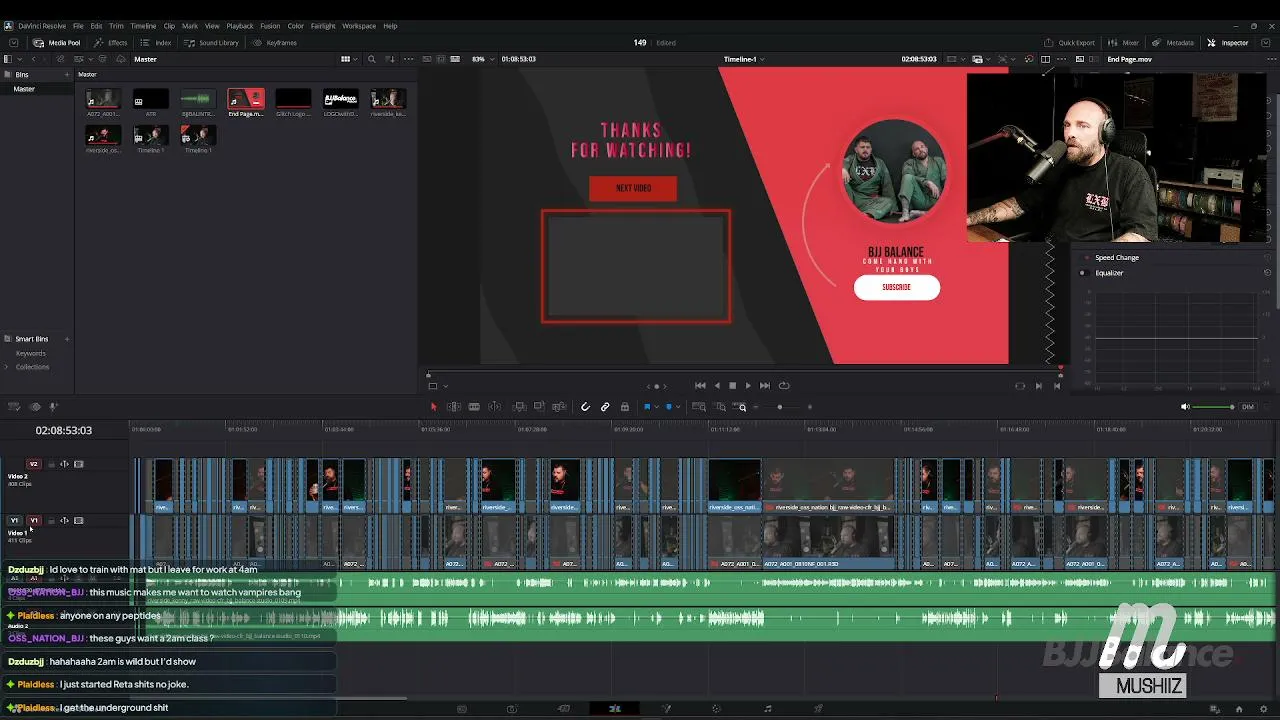Screen dimensions: 1280x720
Task: Toggle position lock padlock icon
Action: pos(625,407)
